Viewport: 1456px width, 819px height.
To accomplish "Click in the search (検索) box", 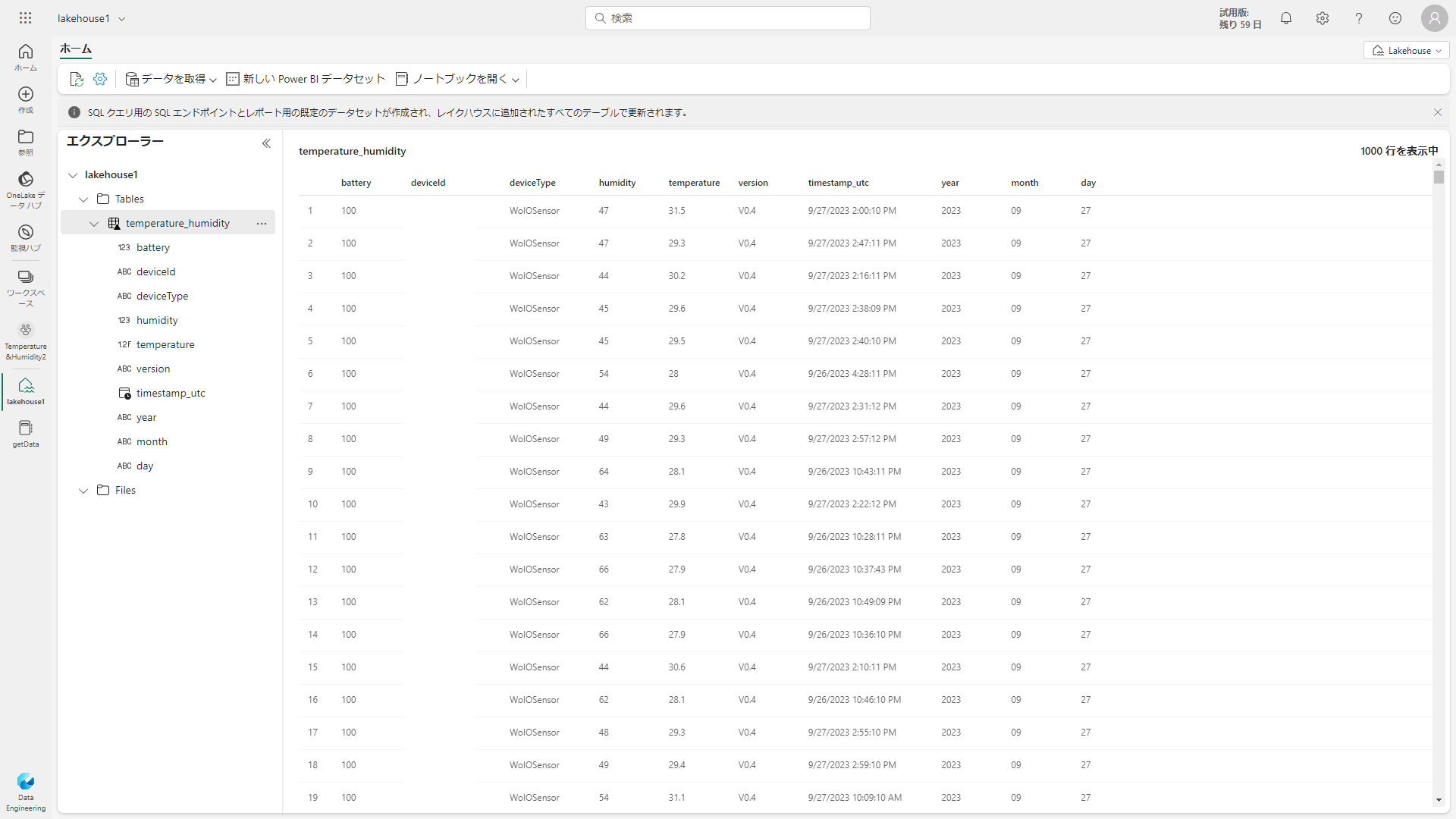I will pyautogui.click(x=727, y=18).
